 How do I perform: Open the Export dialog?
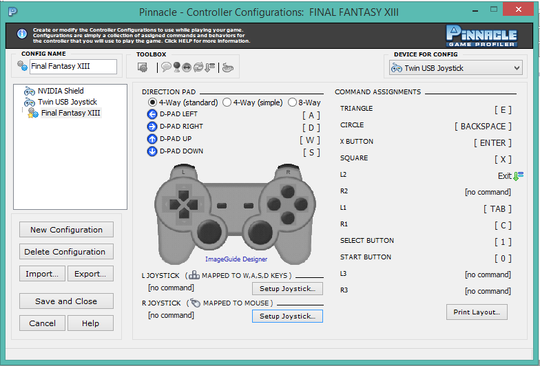pyautogui.click(x=90, y=274)
